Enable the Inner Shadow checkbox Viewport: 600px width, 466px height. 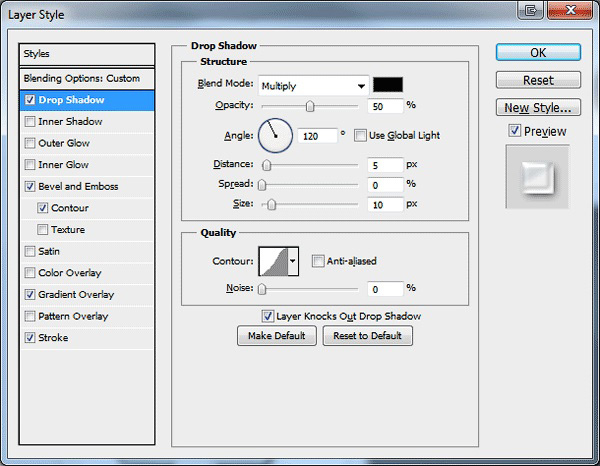(30, 122)
